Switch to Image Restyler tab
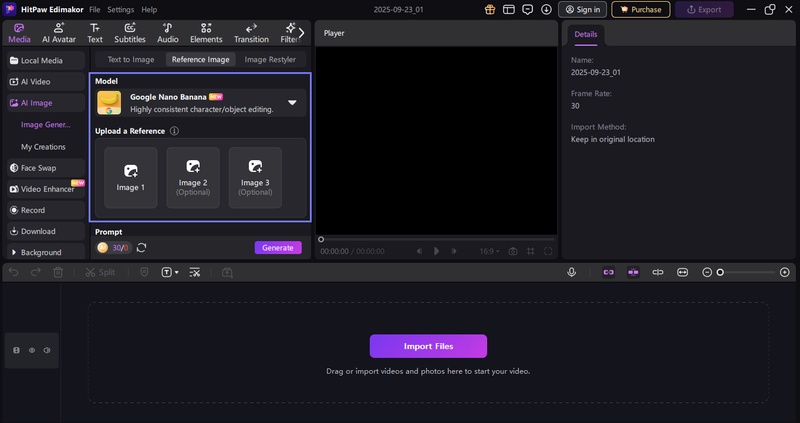800x423 pixels. (270, 59)
